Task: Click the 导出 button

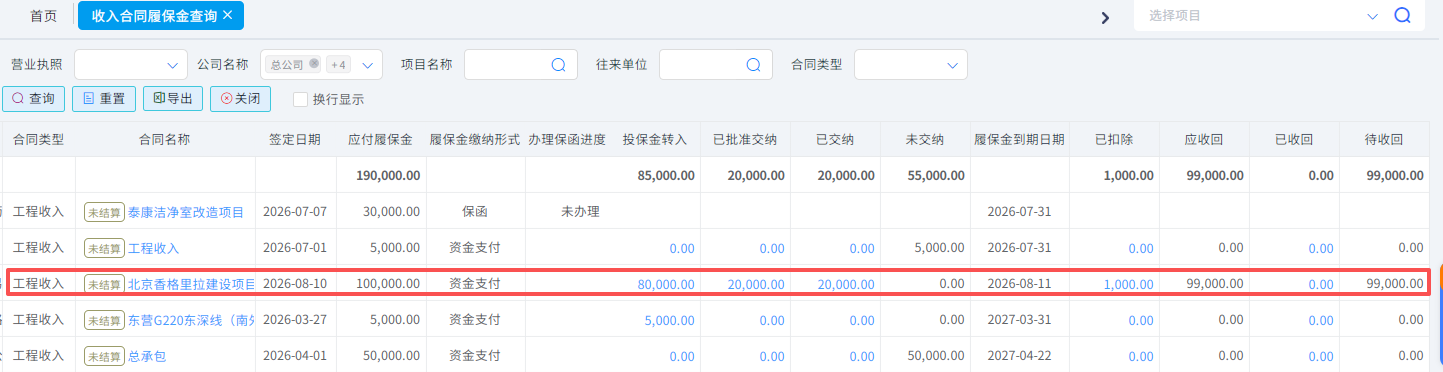Action: pos(173,99)
